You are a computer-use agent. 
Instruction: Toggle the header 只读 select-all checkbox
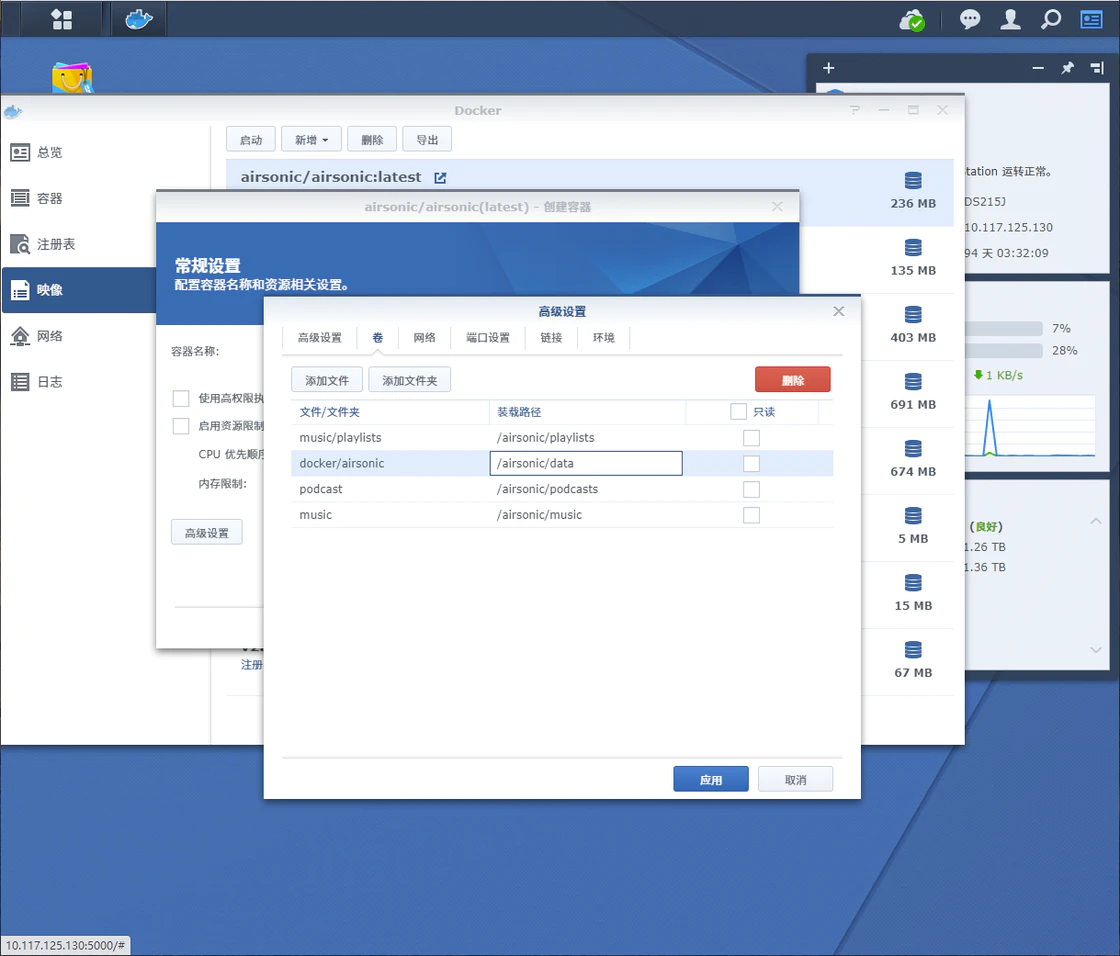point(738,411)
